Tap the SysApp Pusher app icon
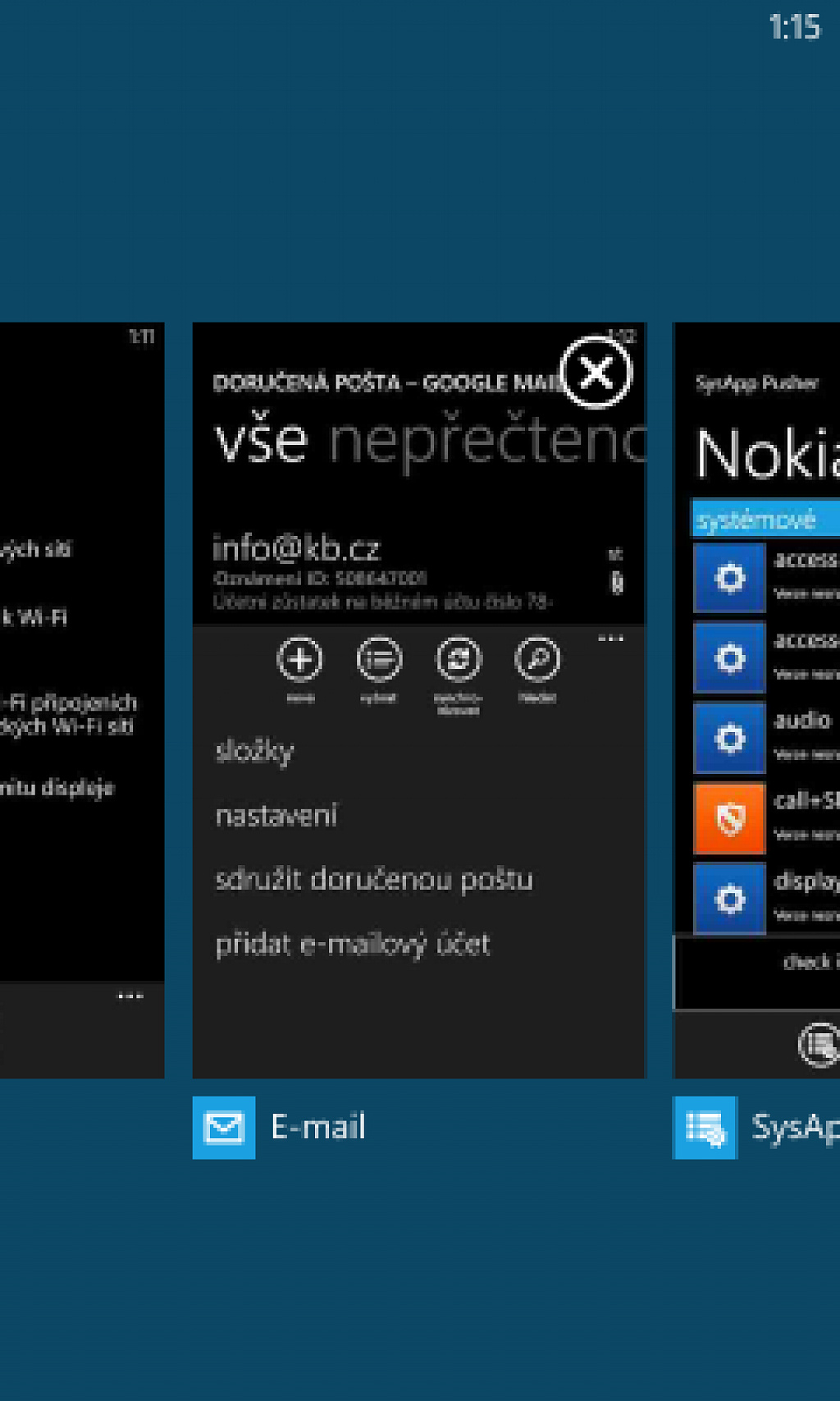 coord(705,1128)
